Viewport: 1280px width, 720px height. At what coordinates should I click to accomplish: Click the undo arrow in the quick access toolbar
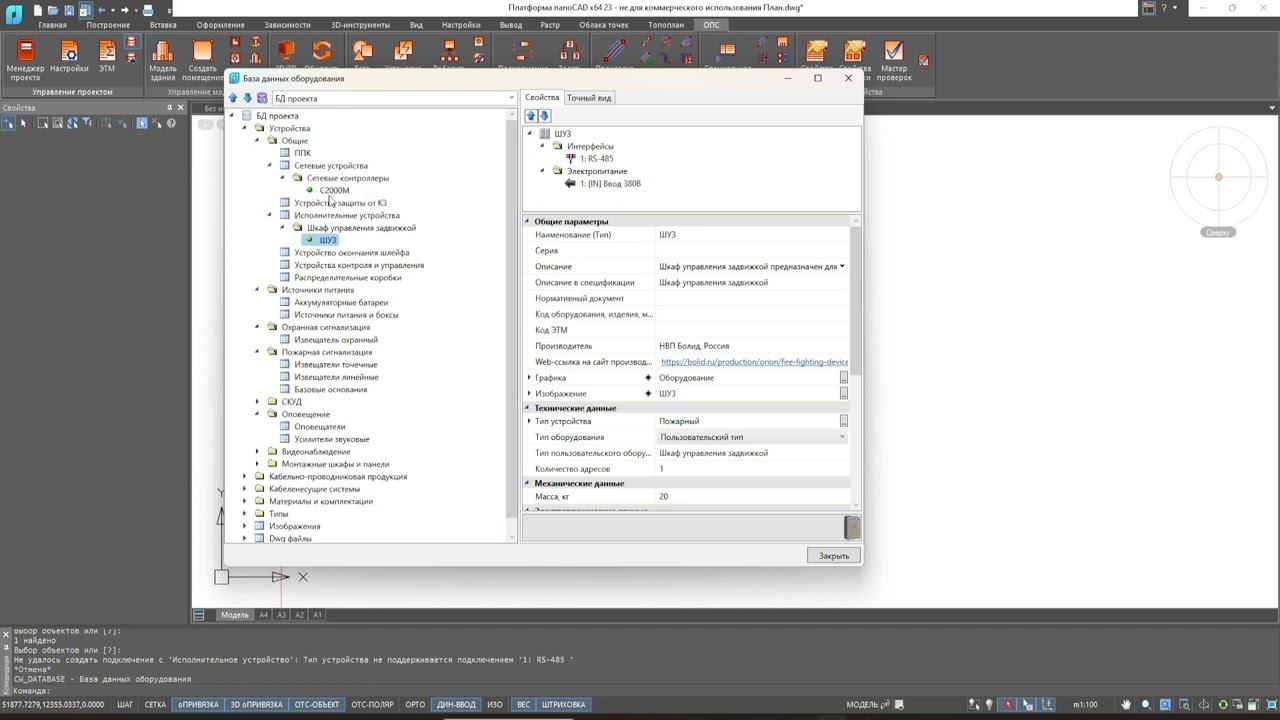[x=101, y=9]
